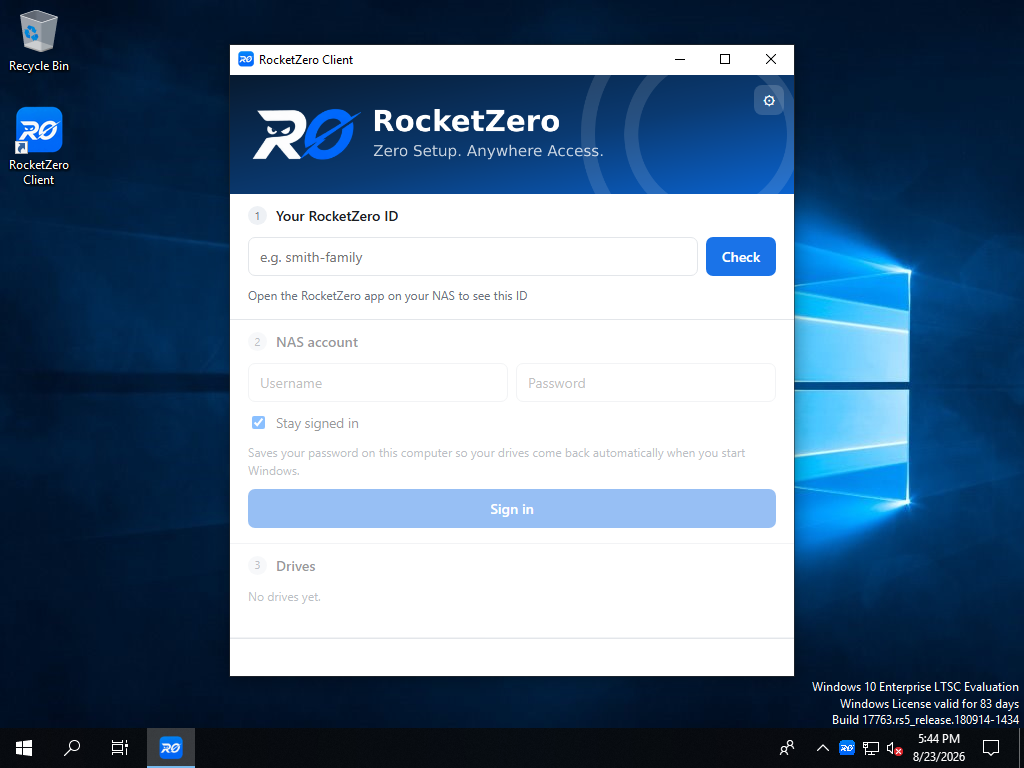Screen dimensions: 1024x768
Task: Click the 'NAS account' heading
Action: point(317,342)
